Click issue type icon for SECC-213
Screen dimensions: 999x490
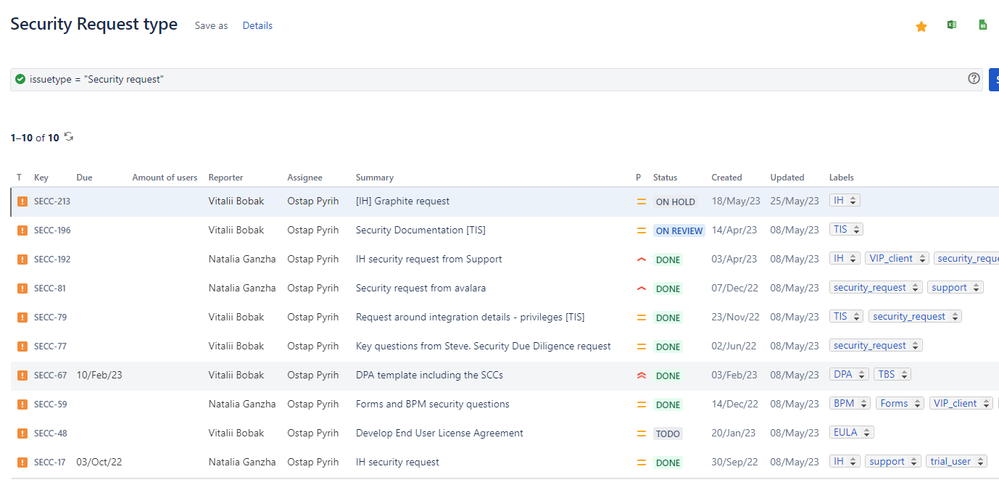click(x=22, y=201)
